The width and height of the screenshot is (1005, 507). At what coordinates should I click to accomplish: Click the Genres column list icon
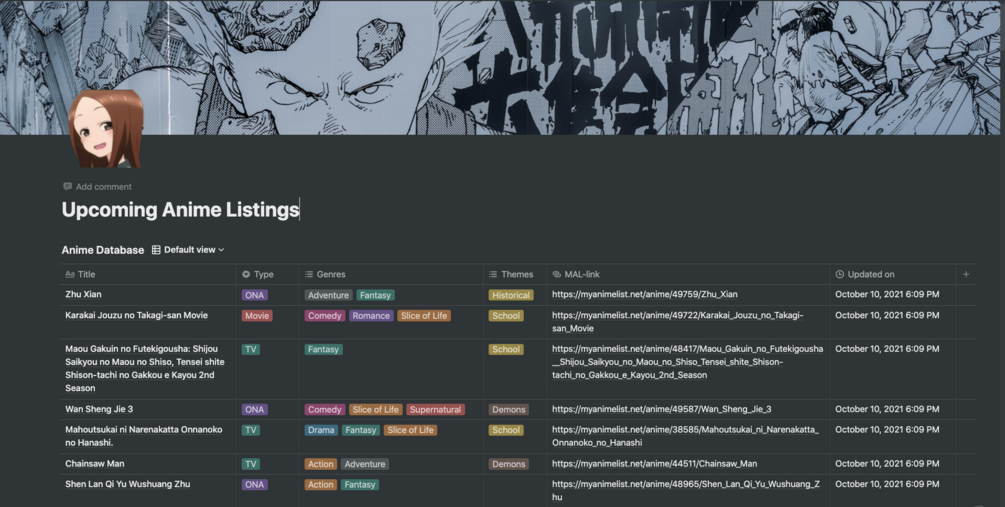point(309,274)
